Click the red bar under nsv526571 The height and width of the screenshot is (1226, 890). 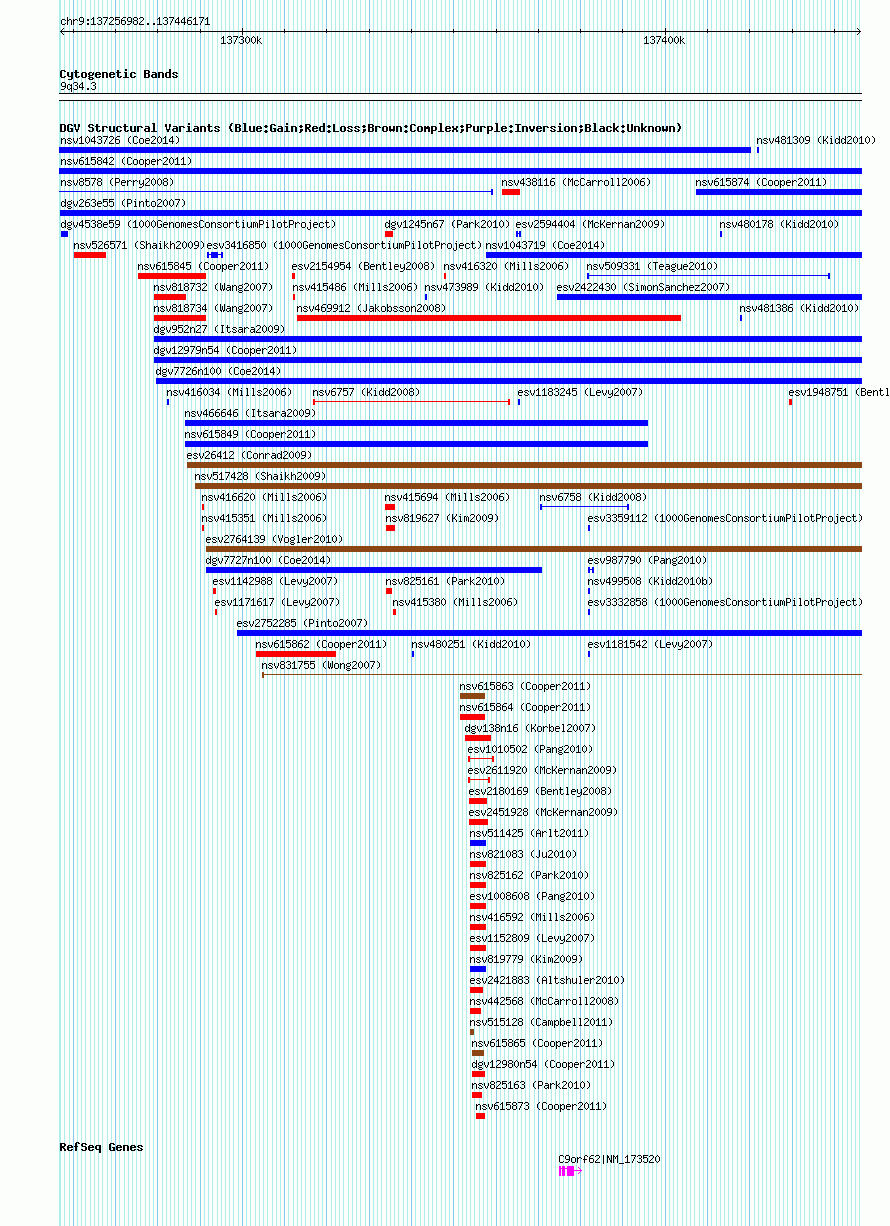click(x=89, y=255)
